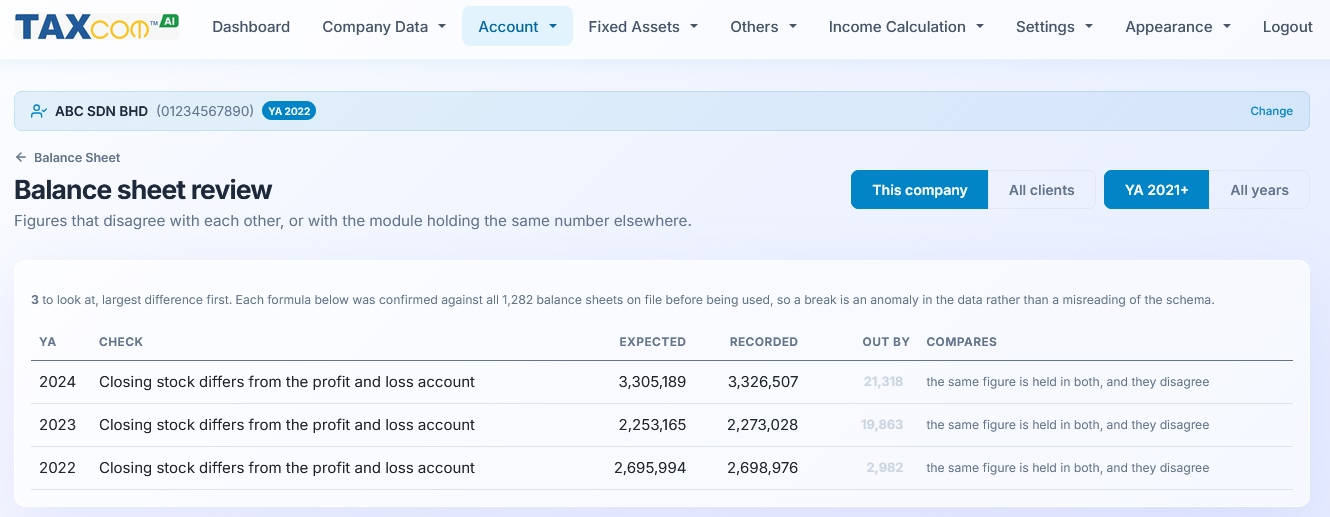The height and width of the screenshot is (517, 1330).
Task: Click the back arrow before Balance Sheet
Action: click(x=21, y=157)
